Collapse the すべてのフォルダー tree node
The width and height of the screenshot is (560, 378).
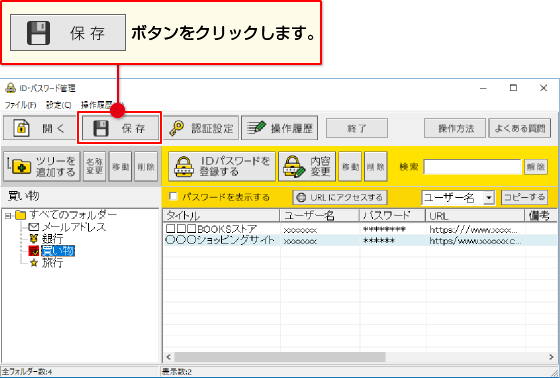[8, 215]
